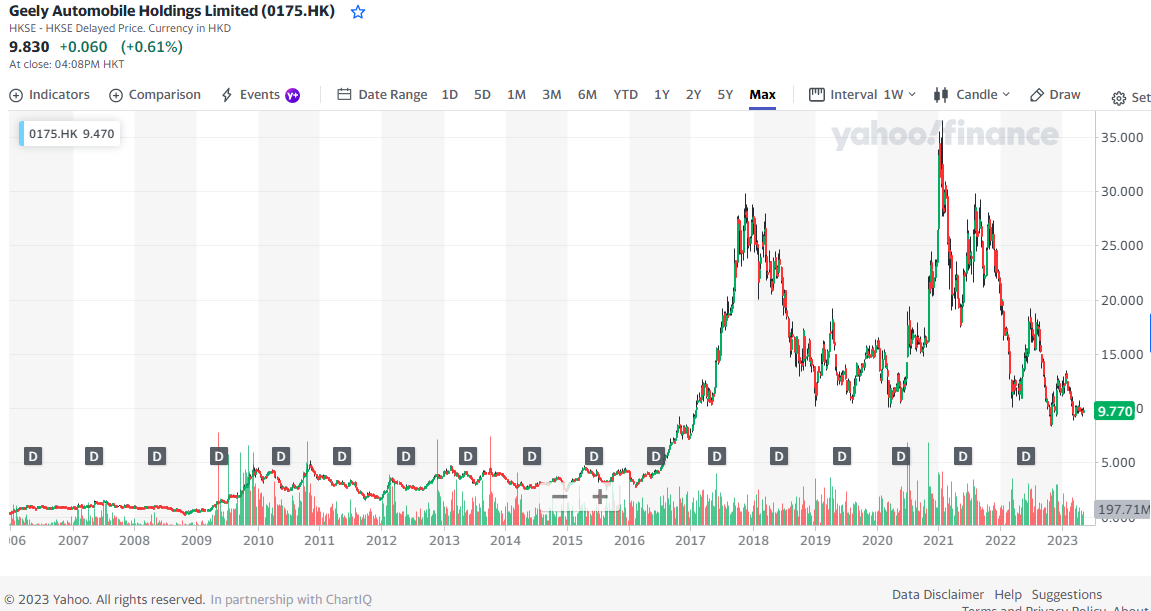This screenshot has width=1151, height=611.
Task: Select the 5D range
Action: (482, 95)
